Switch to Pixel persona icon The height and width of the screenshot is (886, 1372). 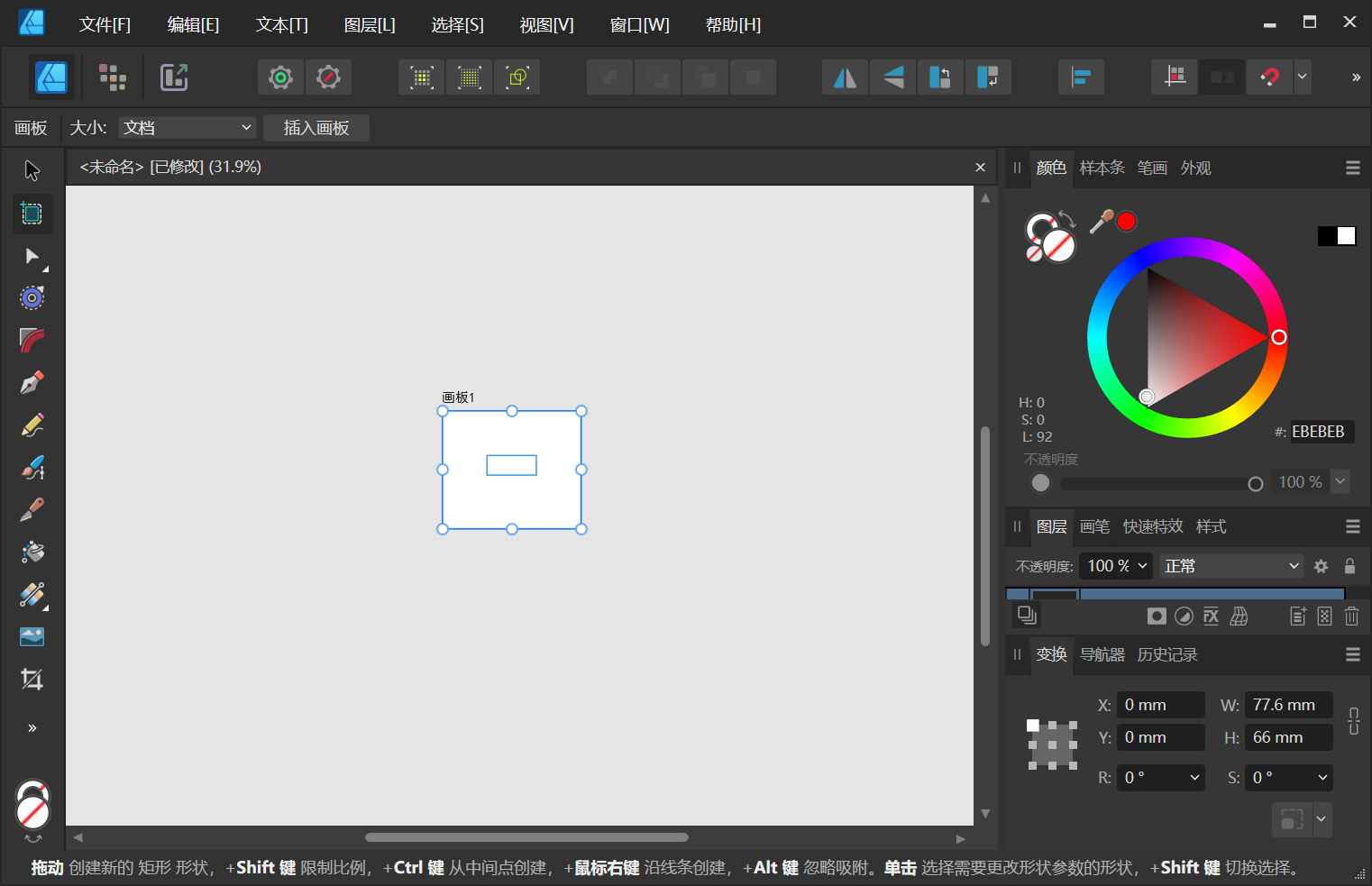113,78
